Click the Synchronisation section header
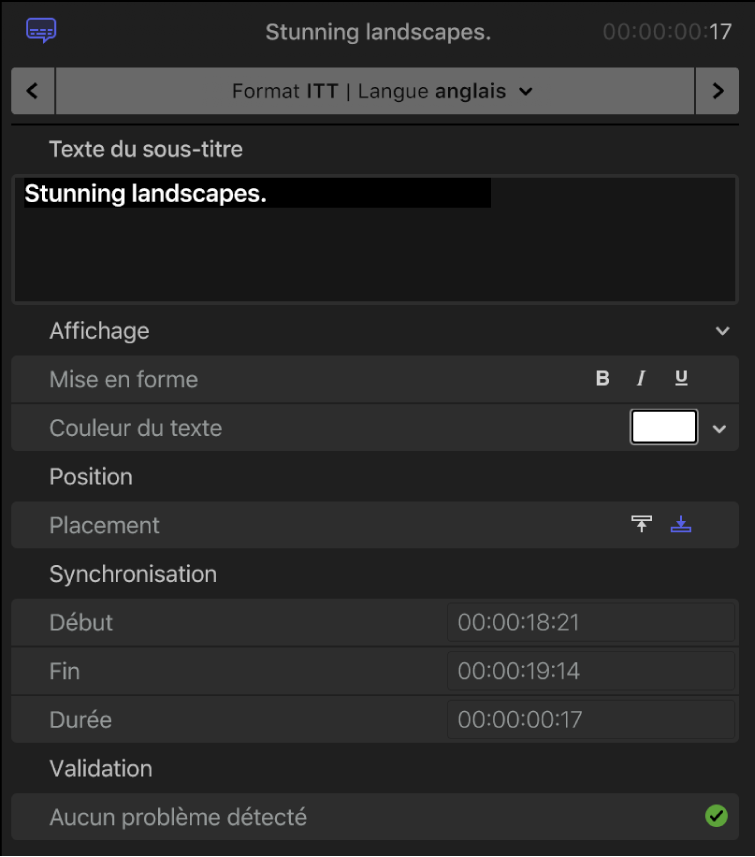This screenshot has height=857, width=755. 132,573
